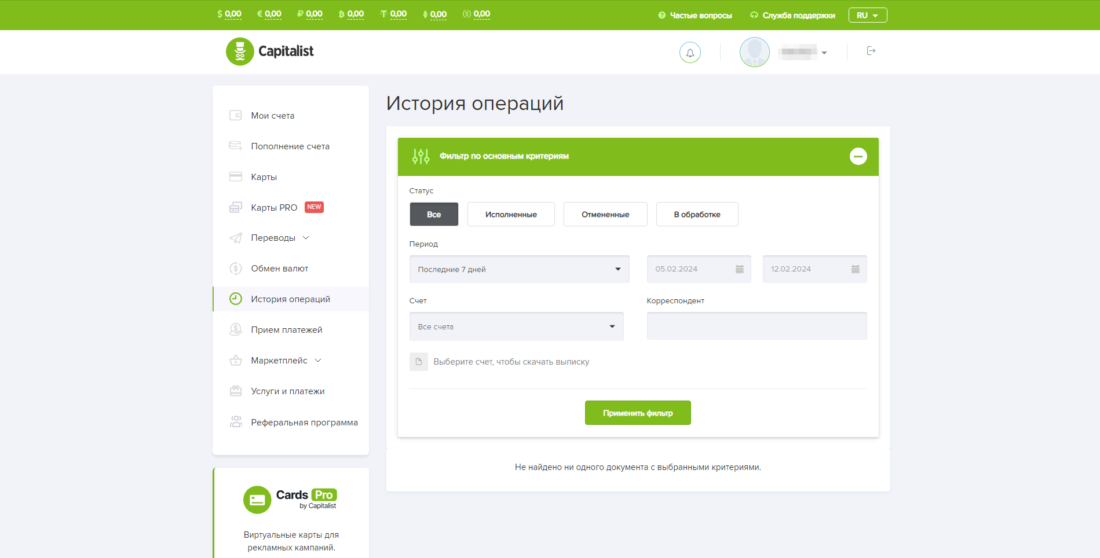The image size is (1100, 558).
Task: Go to 'Обмен валют' in sidebar
Action: (x=279, y=268)
